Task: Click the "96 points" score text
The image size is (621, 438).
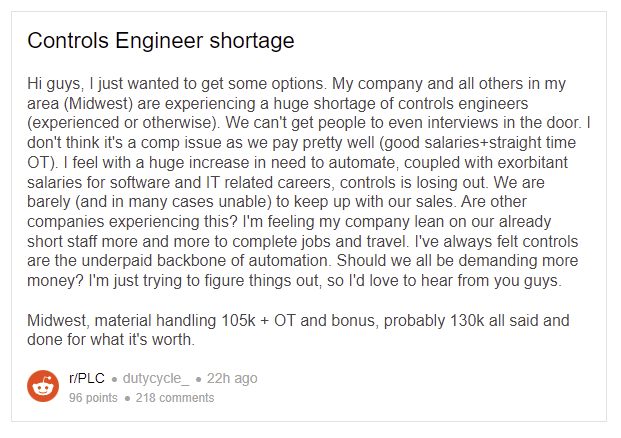Action: tap(94, 398)
